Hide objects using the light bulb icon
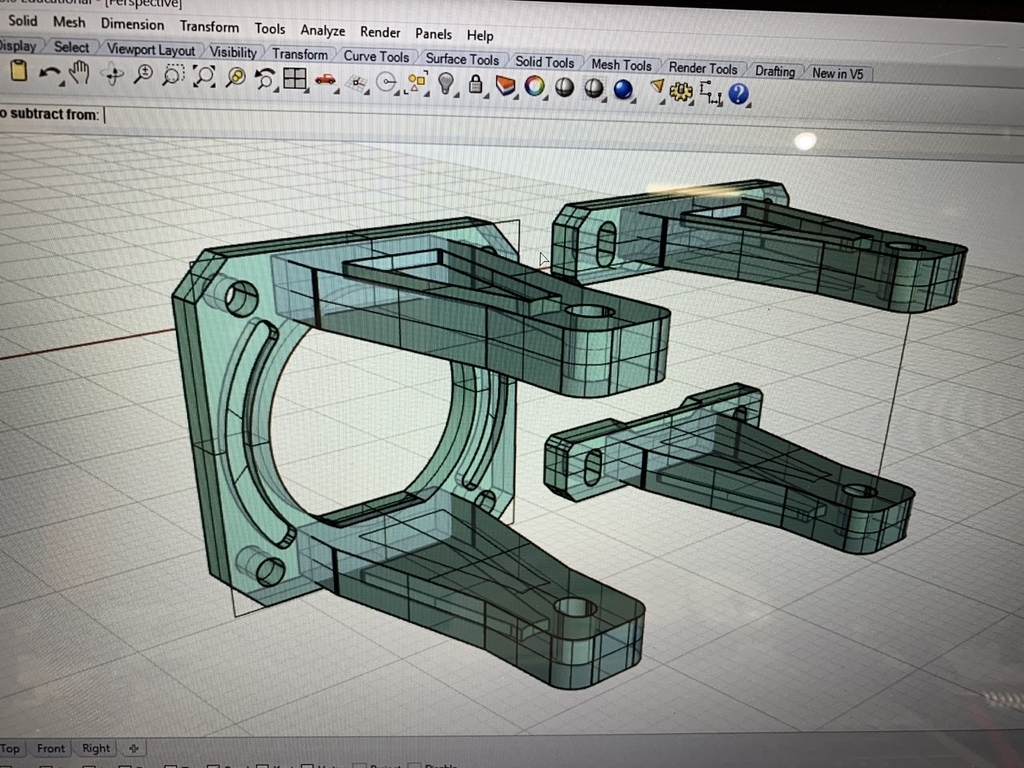 point(446,83)
